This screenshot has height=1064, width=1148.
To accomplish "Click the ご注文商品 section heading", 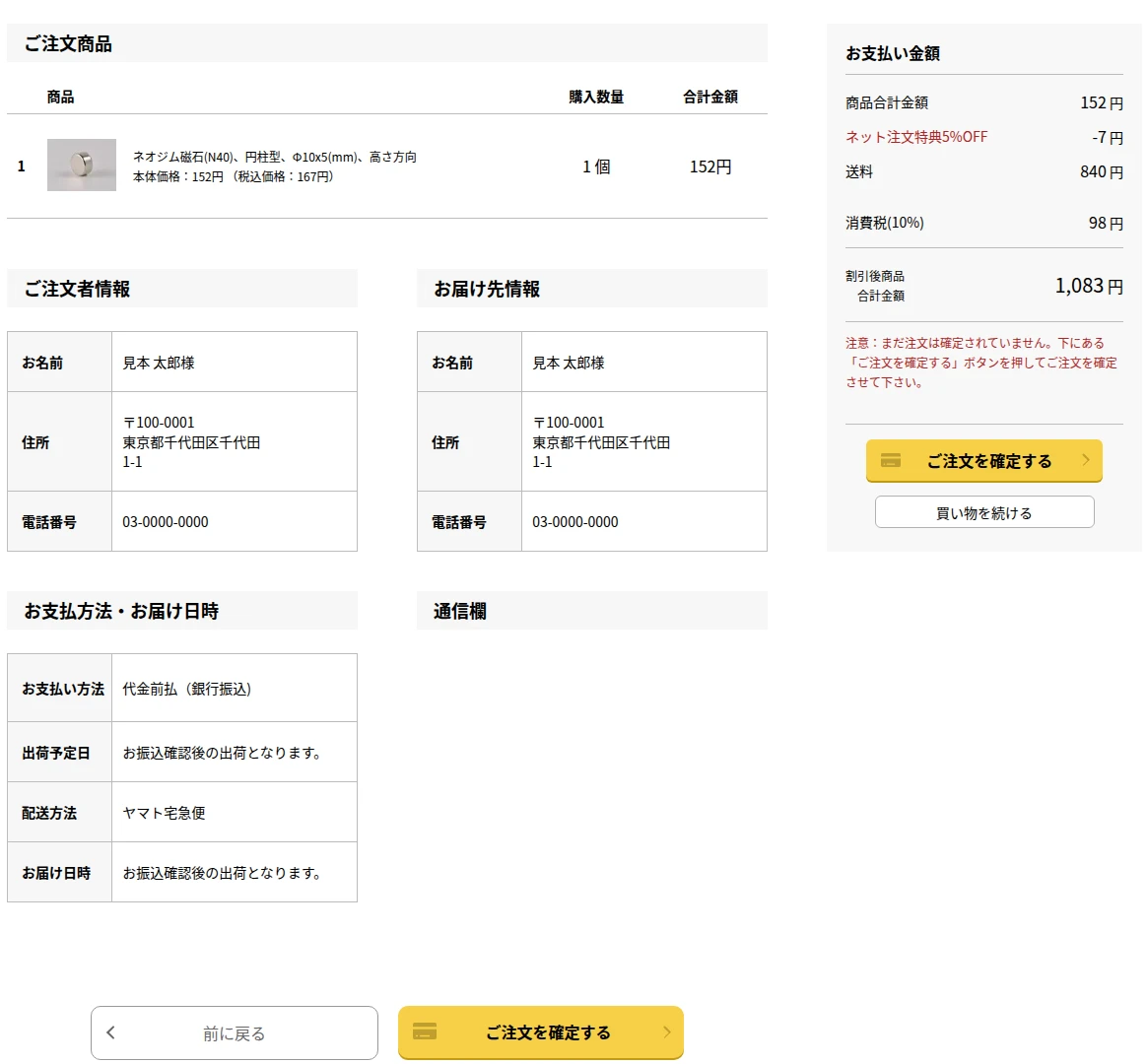I will (68, 44).
